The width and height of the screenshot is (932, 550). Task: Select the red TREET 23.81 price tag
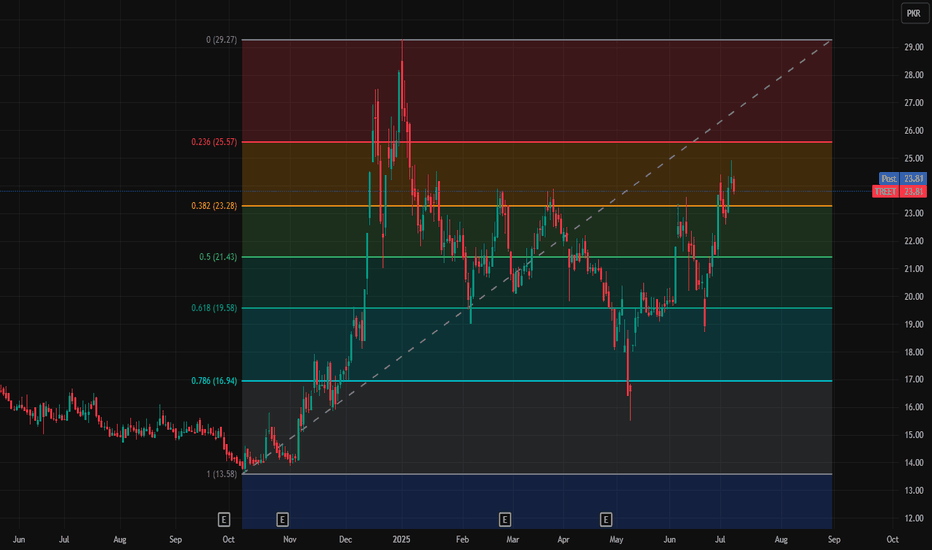[899, 191]
